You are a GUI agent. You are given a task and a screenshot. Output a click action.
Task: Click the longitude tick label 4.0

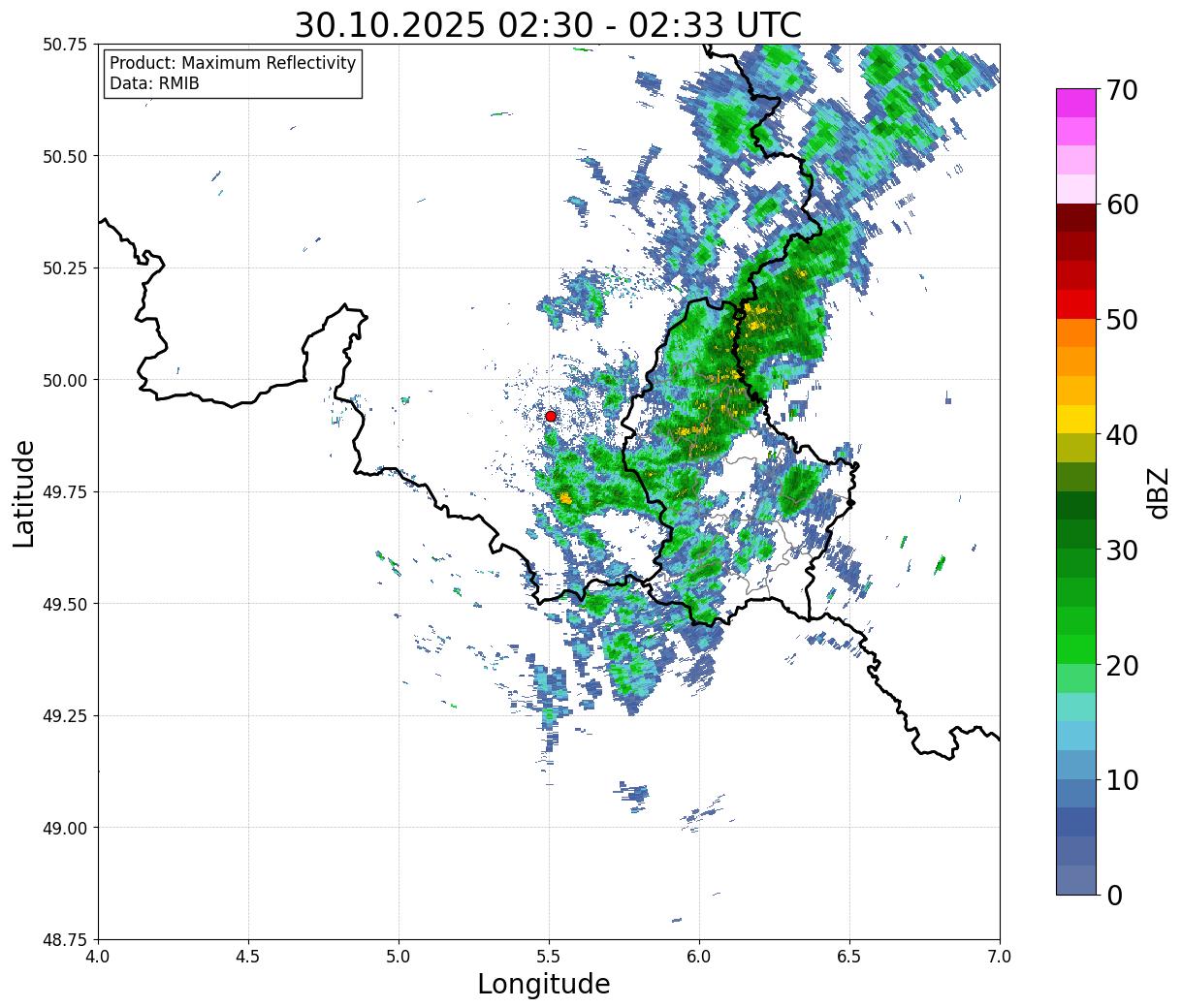pyautogui.click(x=98, y=957)
